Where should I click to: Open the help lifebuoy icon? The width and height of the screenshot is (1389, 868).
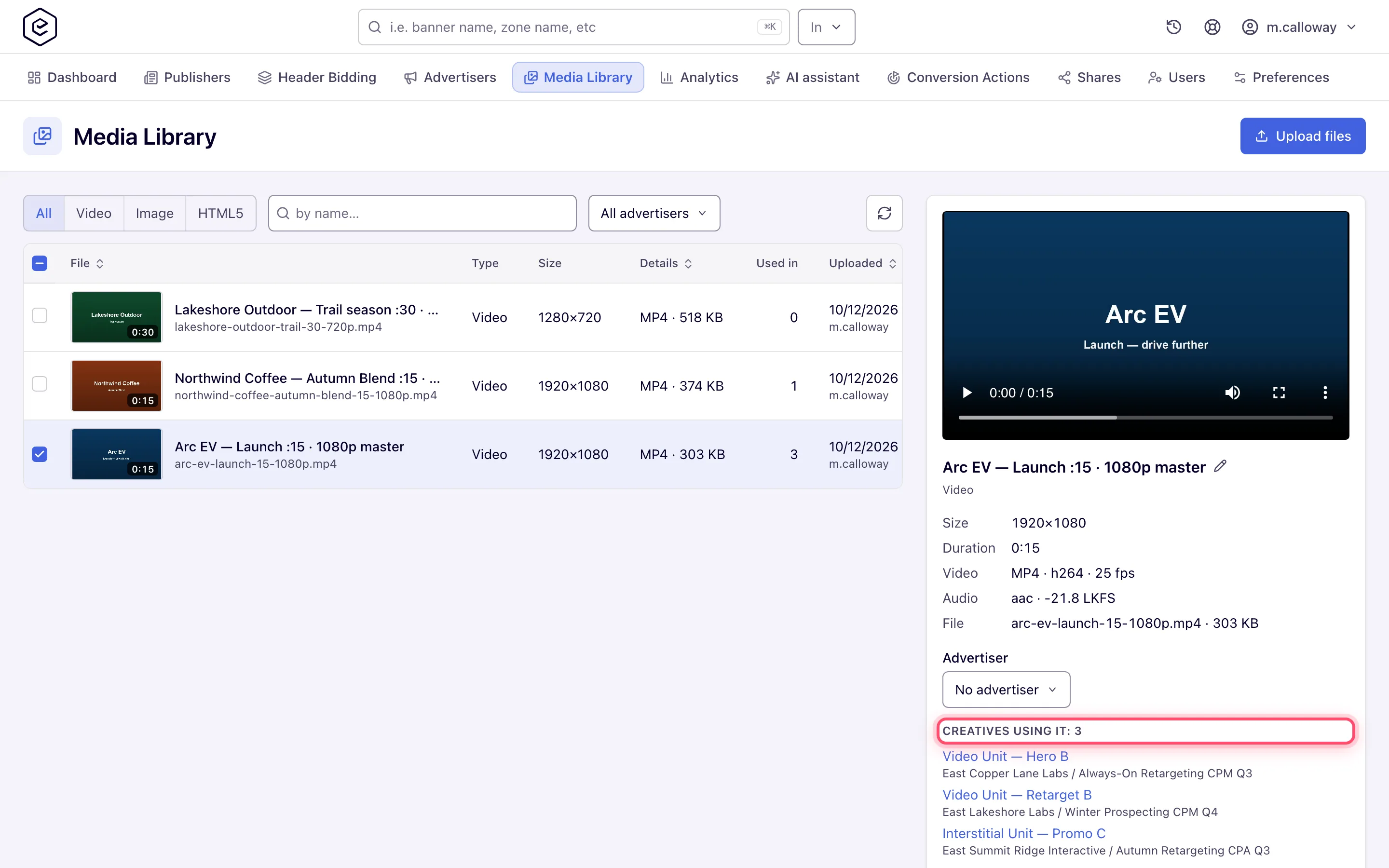(1212, 27)
